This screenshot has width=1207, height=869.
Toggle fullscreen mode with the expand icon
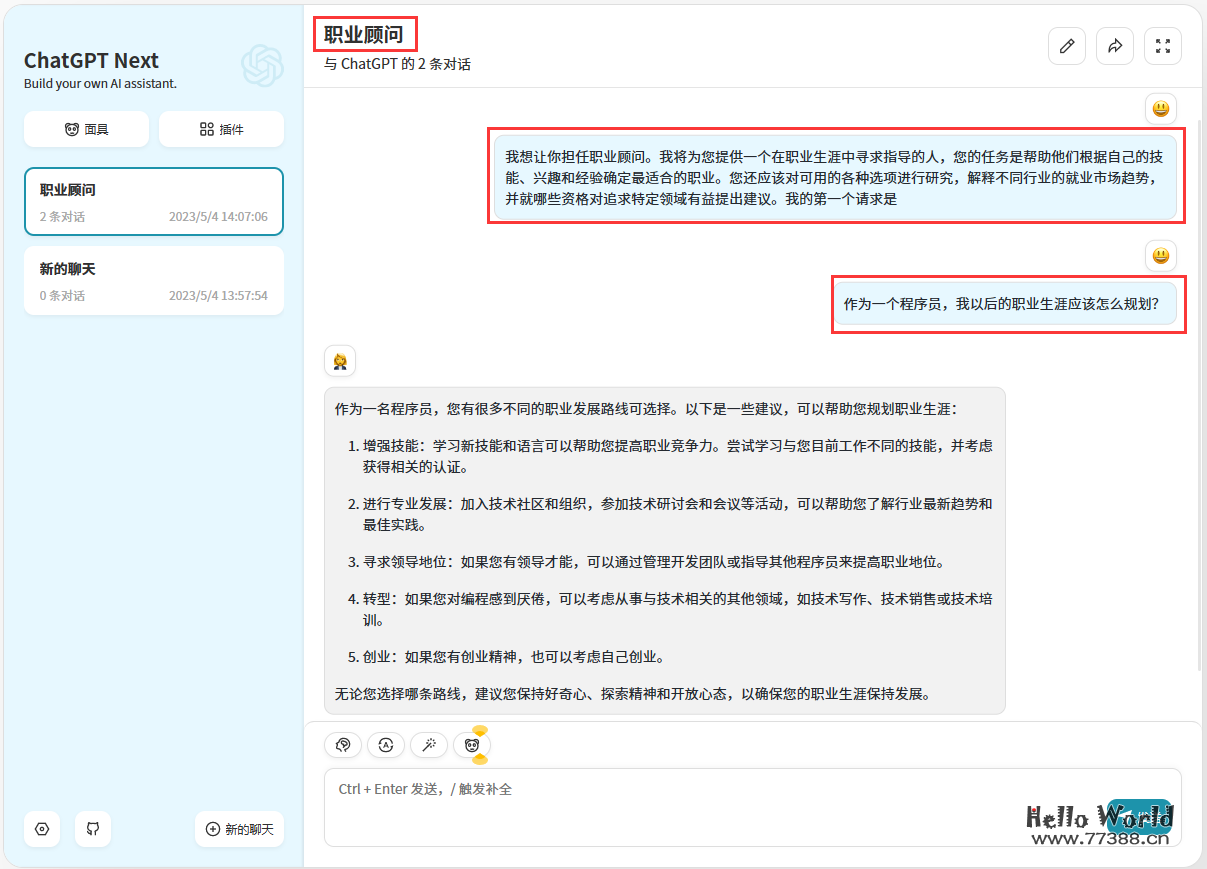click(x=1163, y=46)
